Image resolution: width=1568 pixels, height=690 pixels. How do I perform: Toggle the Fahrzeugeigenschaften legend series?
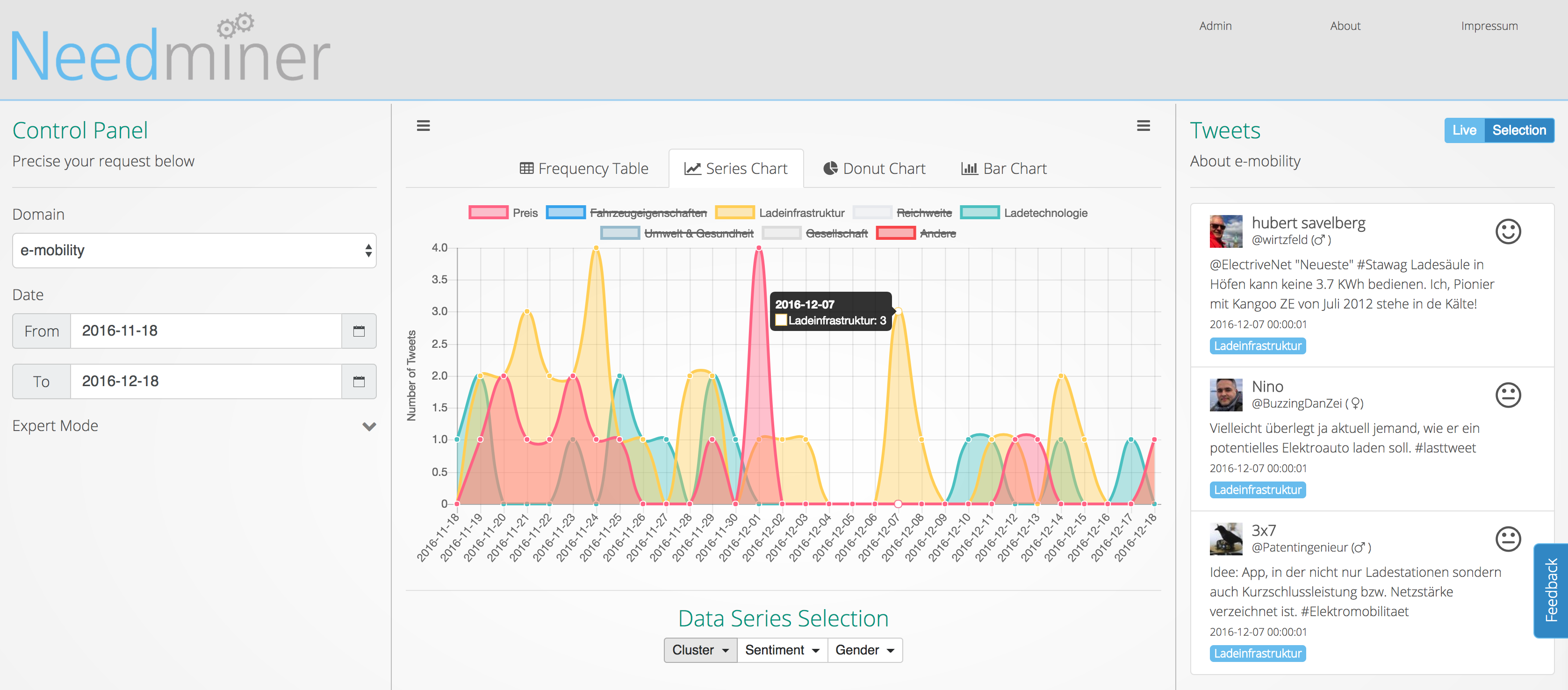[x=626, y=213]
